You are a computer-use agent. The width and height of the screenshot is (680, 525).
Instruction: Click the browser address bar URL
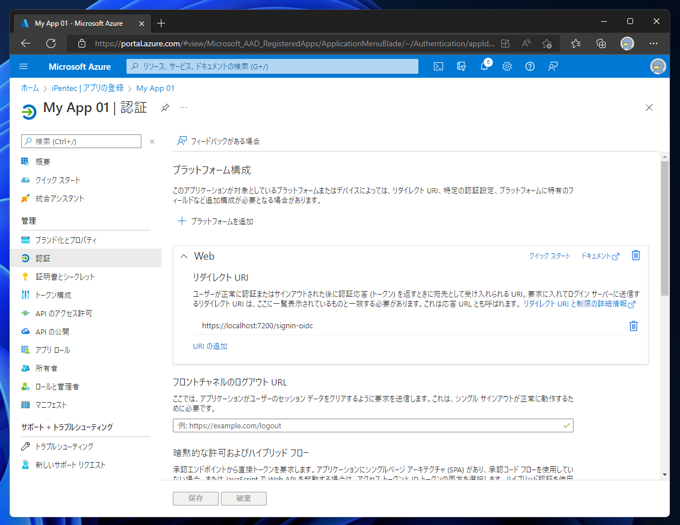pyautogui.click(x=294, y=43)
